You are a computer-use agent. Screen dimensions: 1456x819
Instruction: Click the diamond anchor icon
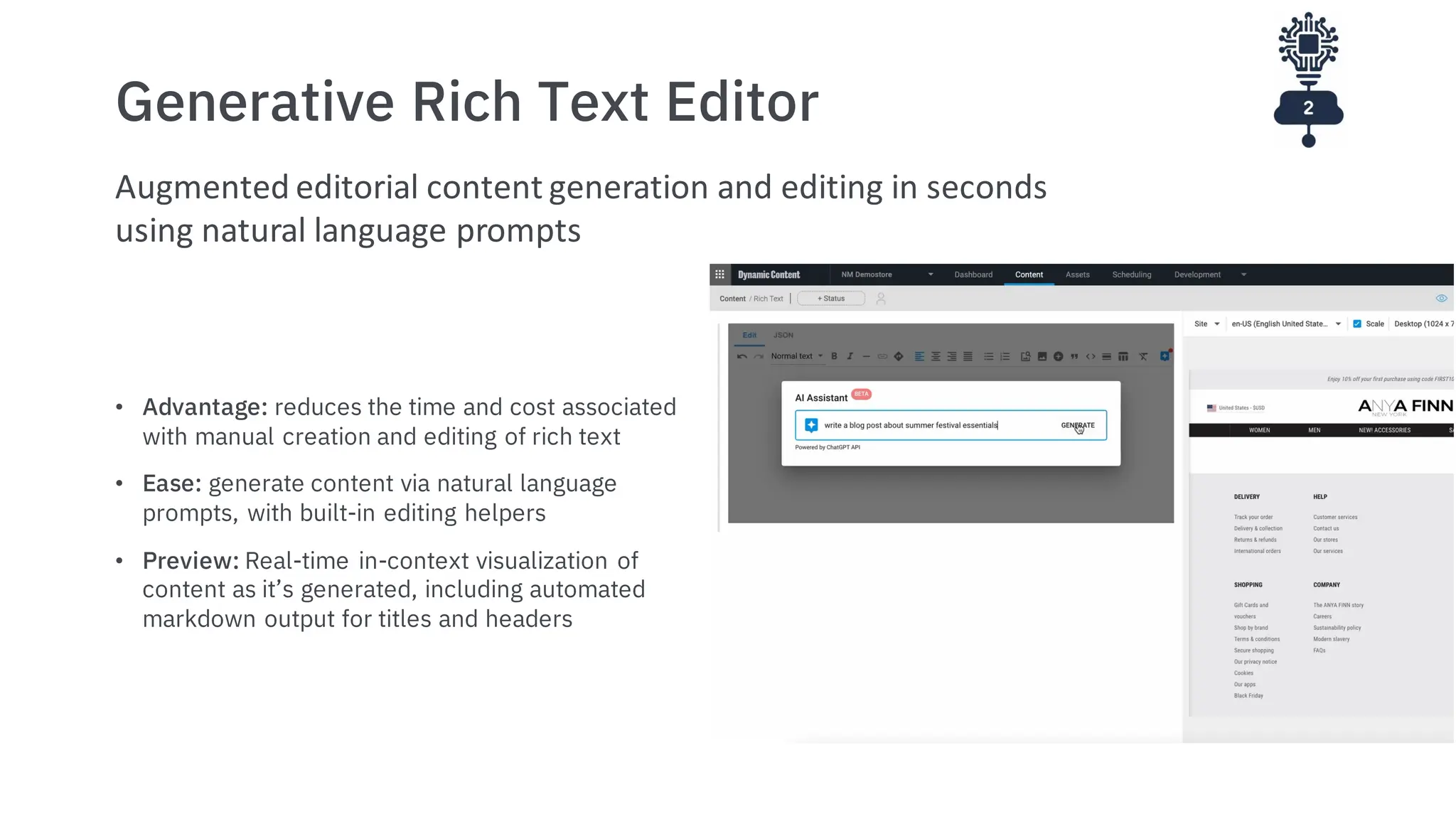(899, 356)
